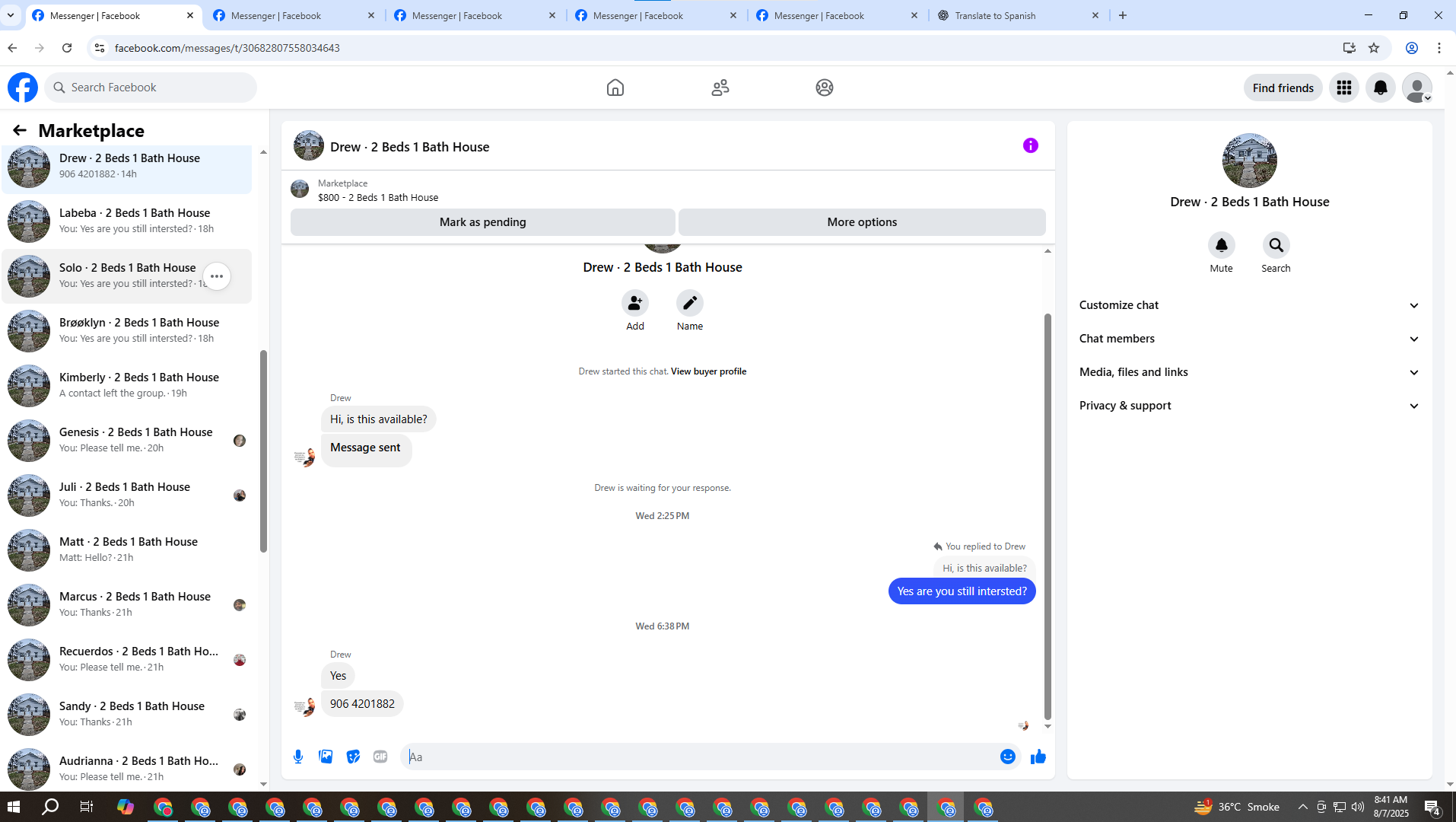Switch to fourth Messenger browser tab

(656, 15)
